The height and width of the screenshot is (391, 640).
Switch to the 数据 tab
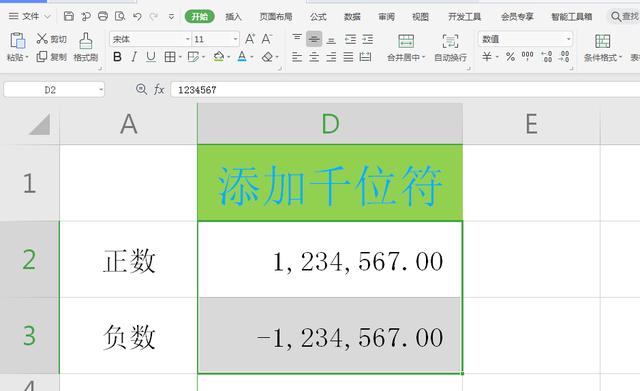click(352, 17)
